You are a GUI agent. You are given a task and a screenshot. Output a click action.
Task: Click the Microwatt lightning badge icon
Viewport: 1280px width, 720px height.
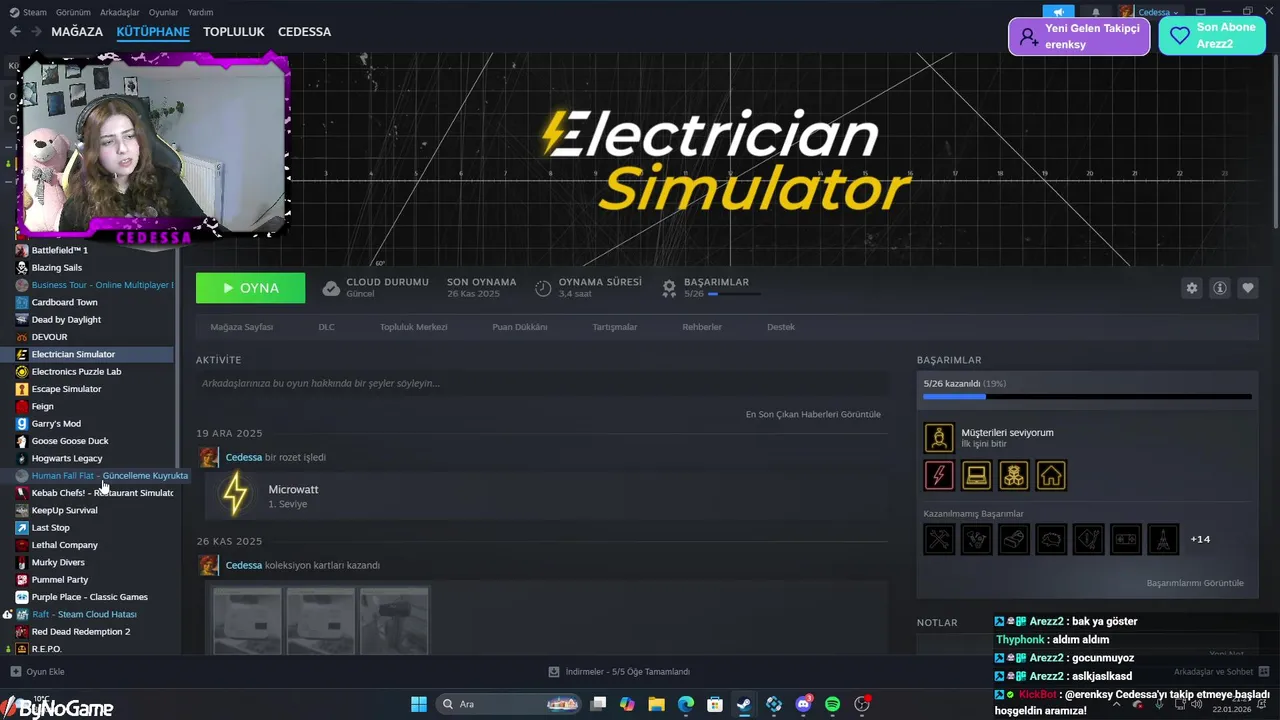(x=235, y=495)
